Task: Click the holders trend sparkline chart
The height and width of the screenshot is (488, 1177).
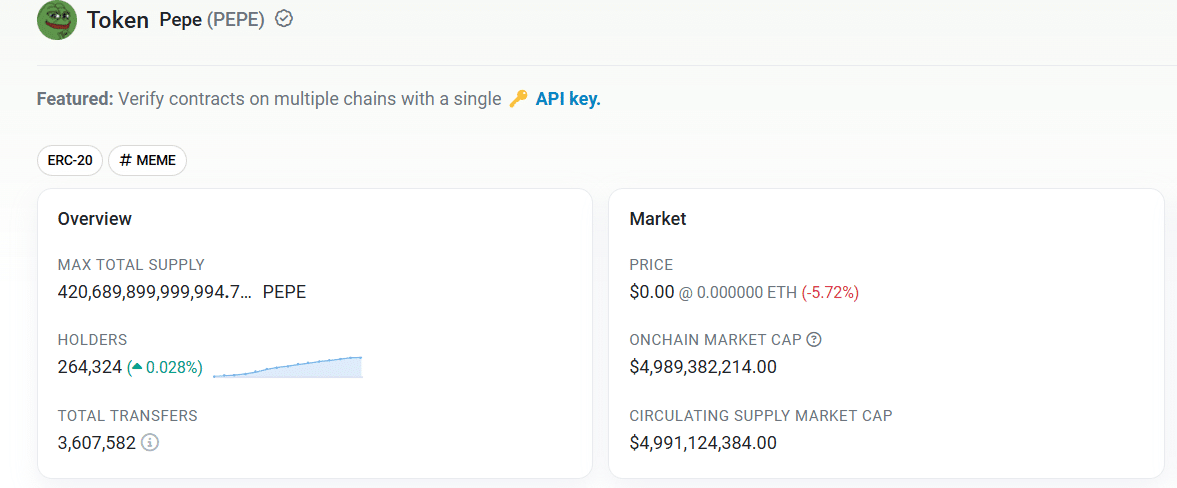Action: [287, 367]
